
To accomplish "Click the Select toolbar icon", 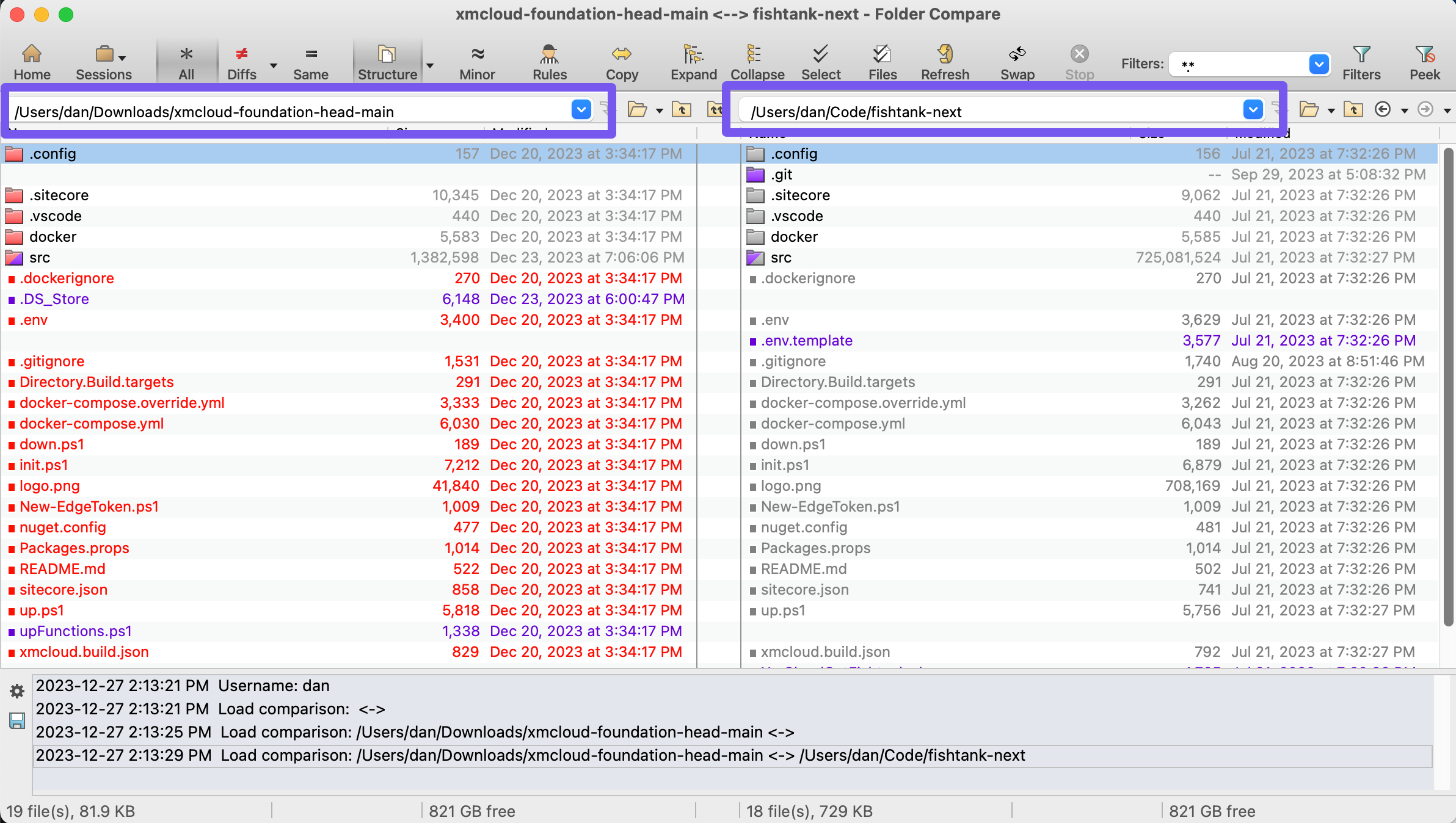I will pos(821,62).
